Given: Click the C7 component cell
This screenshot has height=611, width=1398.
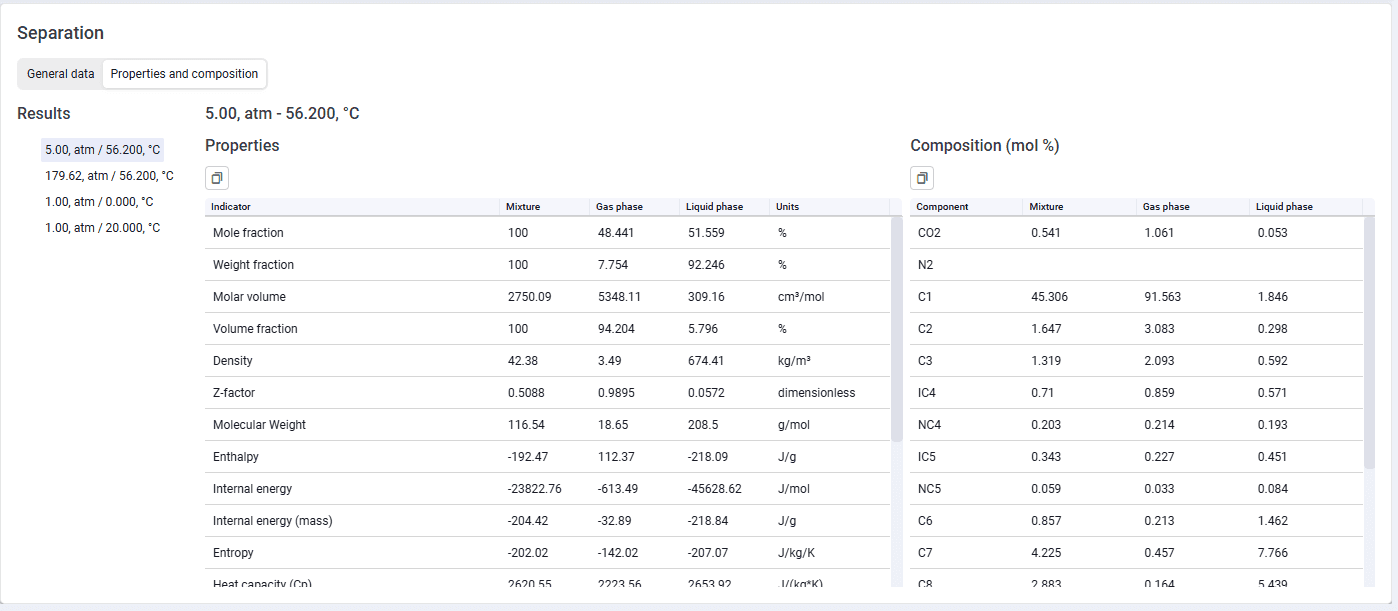Looking at the screenshot, I should [x=967, y=553].
